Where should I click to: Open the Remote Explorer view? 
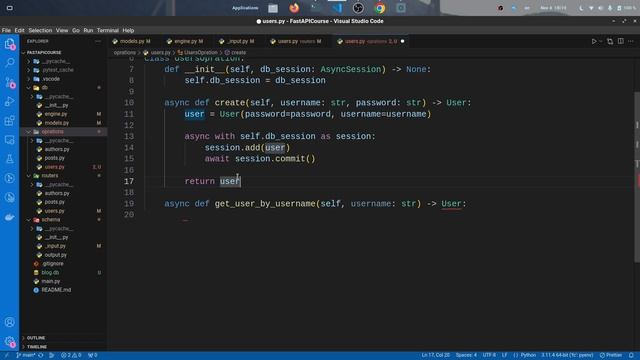9,140
